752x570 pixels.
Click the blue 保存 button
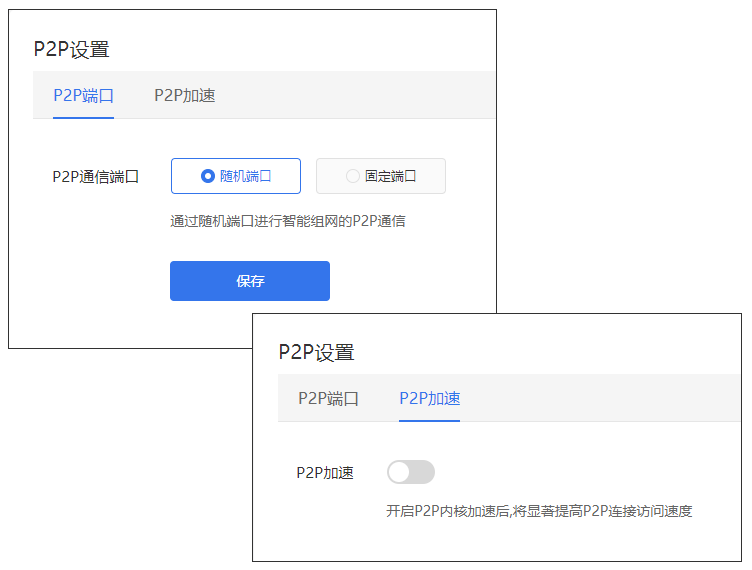pyautogui.click(x=250, y=281)
